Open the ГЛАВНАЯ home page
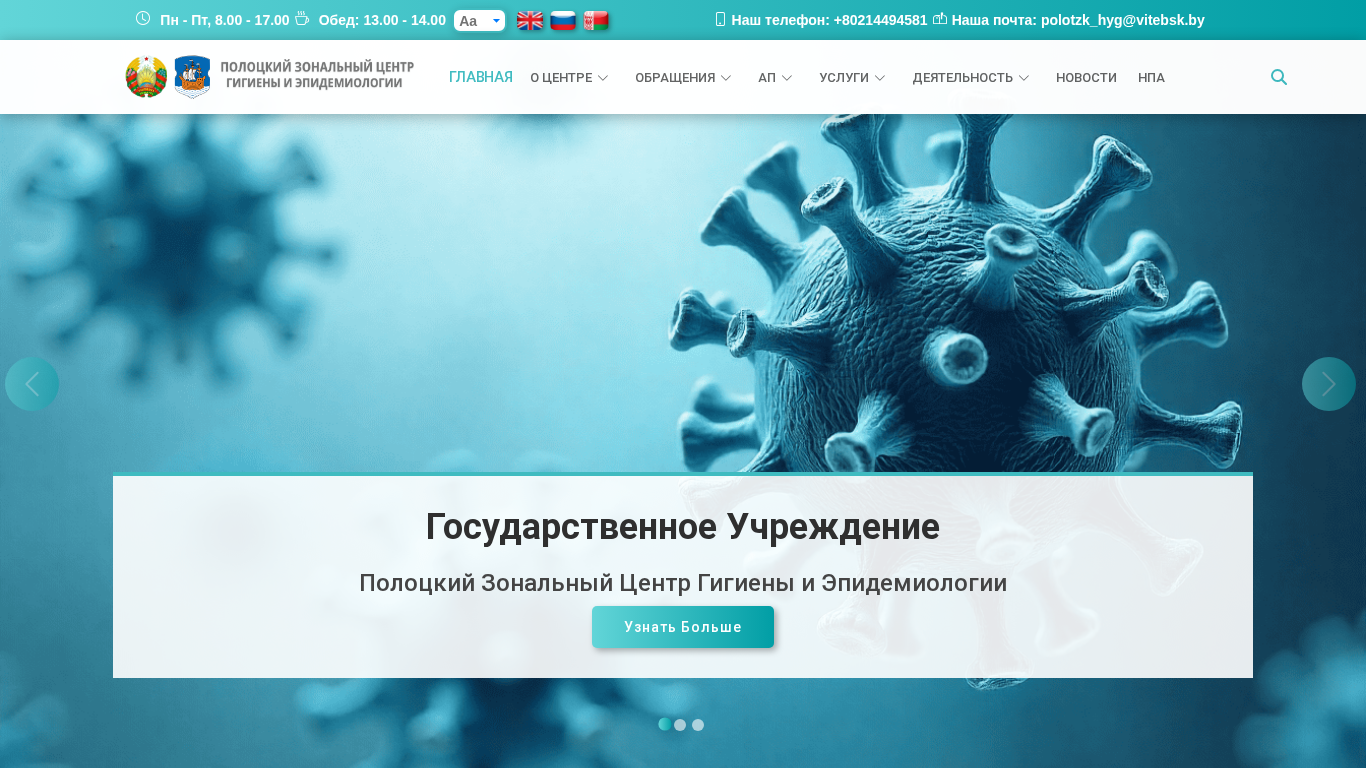Viewport: 1366px width, 768px height. (x=481, y=77)
